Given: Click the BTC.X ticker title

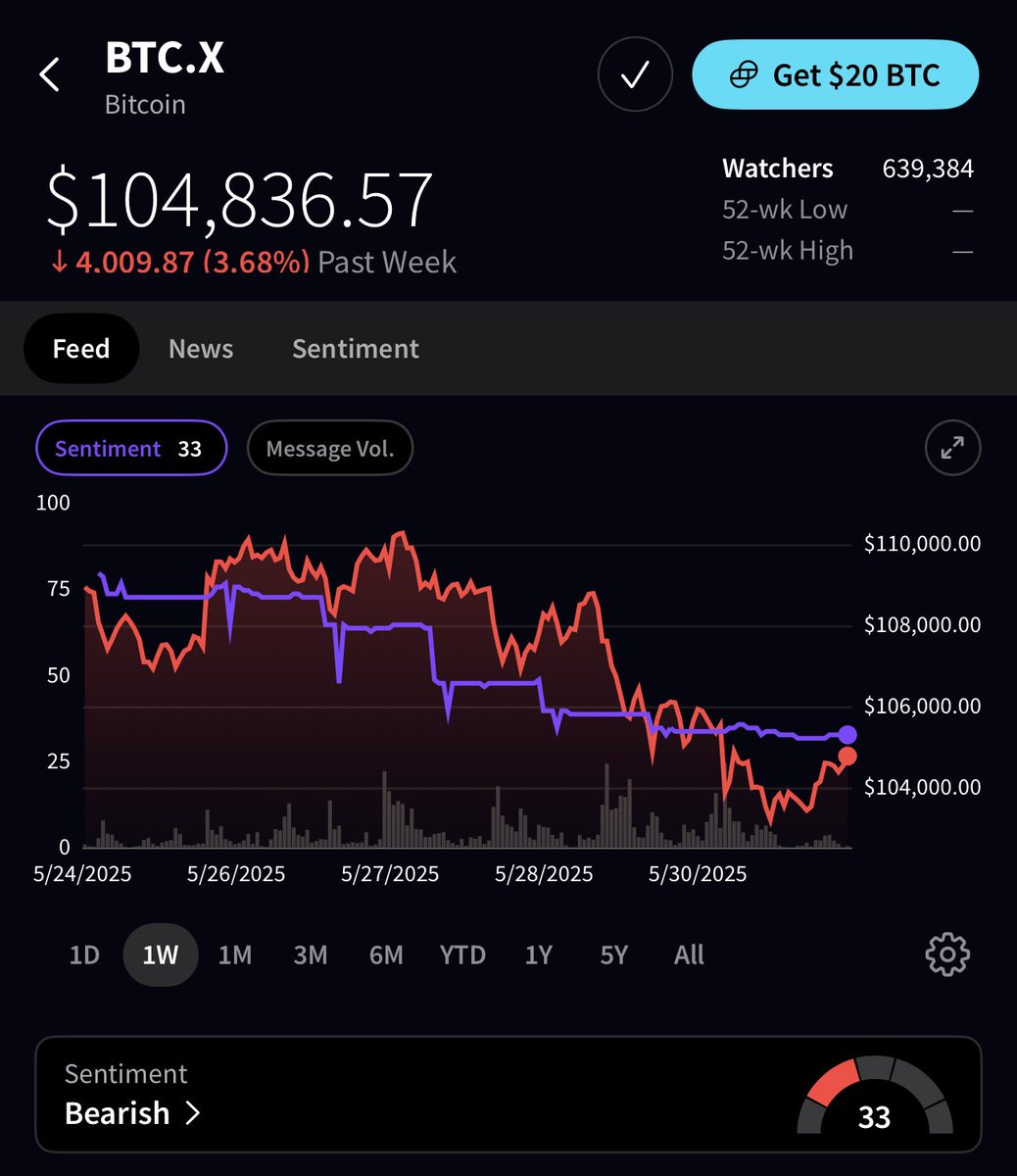Looking at the screenshot, I should 165,59.
